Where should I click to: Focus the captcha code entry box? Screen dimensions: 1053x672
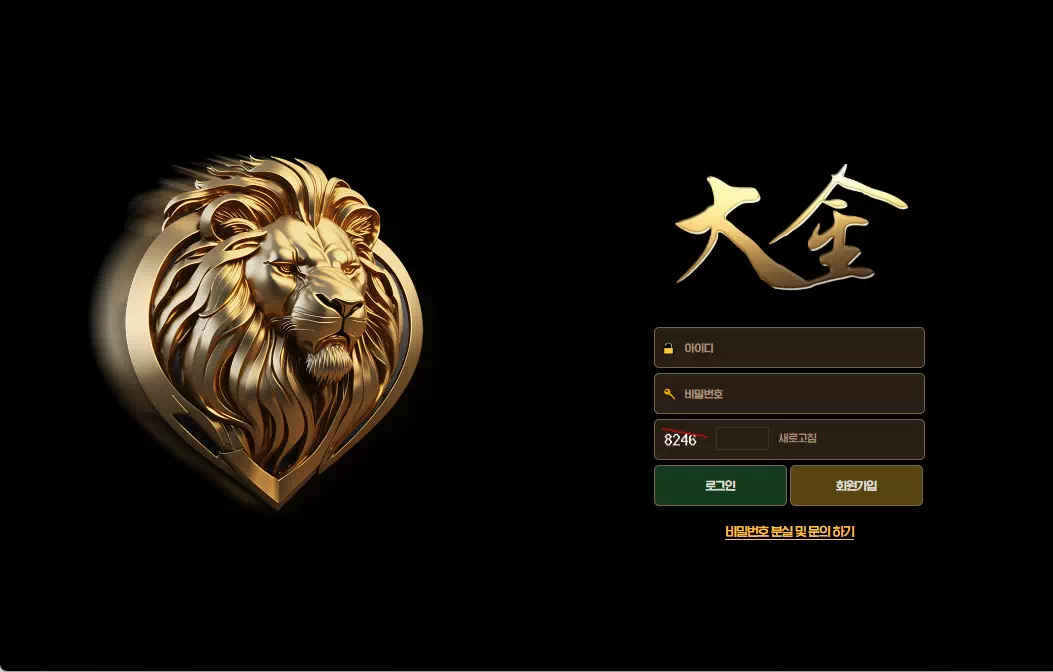(x=742, y=438)
